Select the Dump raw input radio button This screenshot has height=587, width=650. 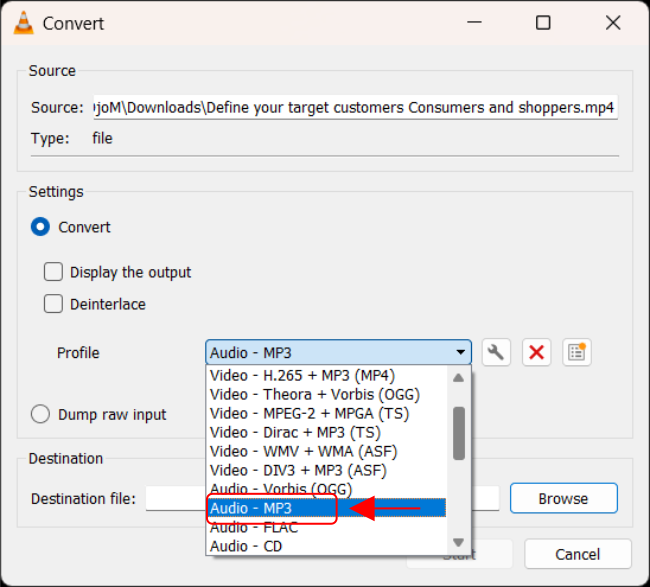click(x=40, y=414)
